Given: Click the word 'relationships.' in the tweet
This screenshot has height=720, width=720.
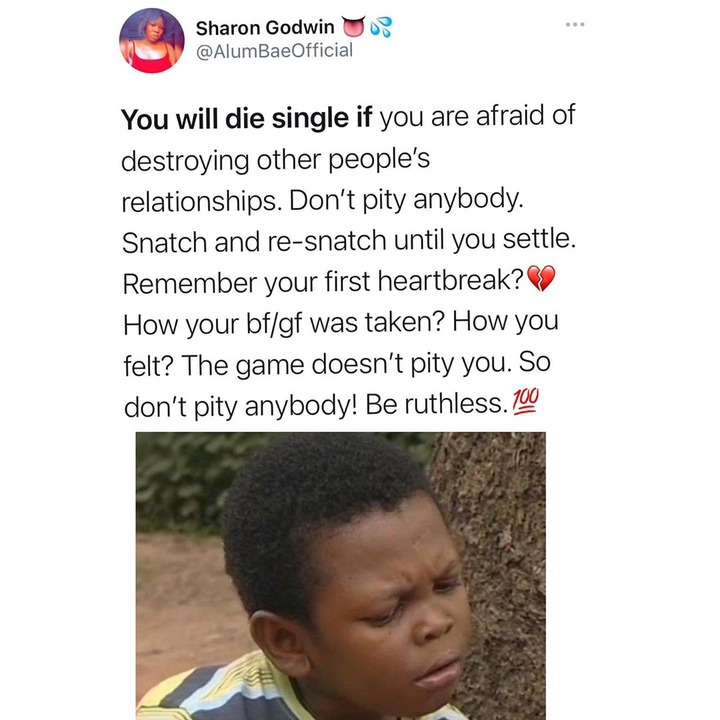Looking at the screenshot, I should click(202, 202).
